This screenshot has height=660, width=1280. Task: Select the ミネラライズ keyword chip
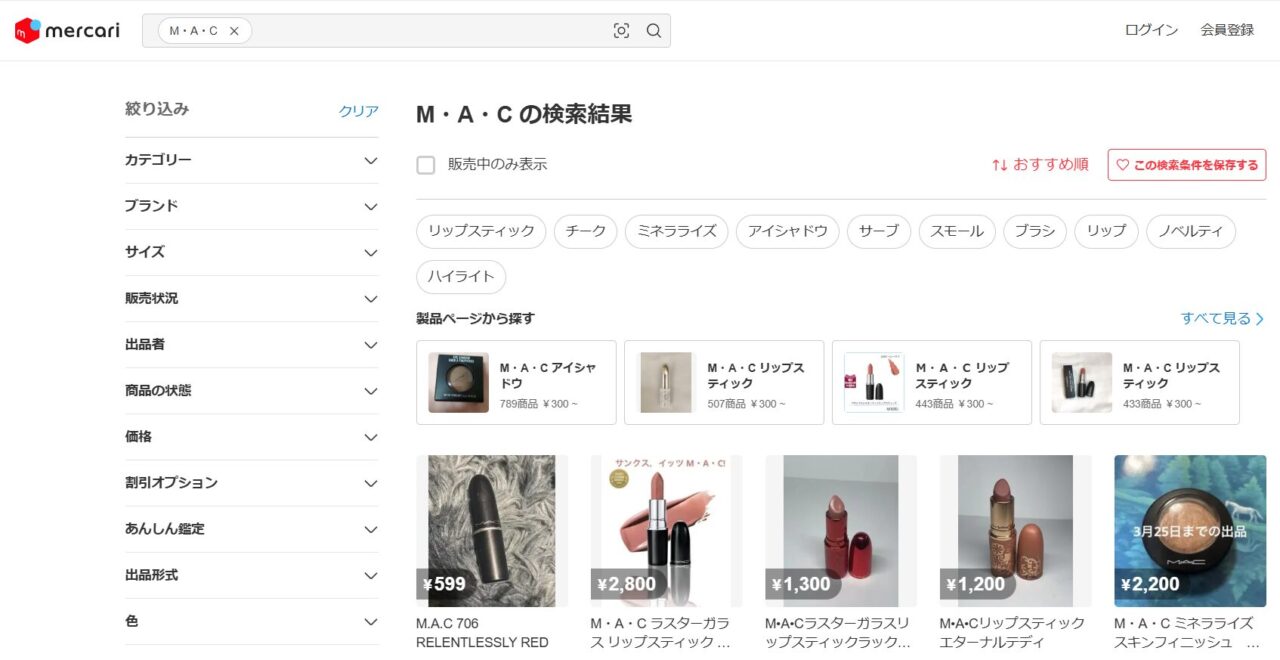pyautogui.click(x=677, y=231)
